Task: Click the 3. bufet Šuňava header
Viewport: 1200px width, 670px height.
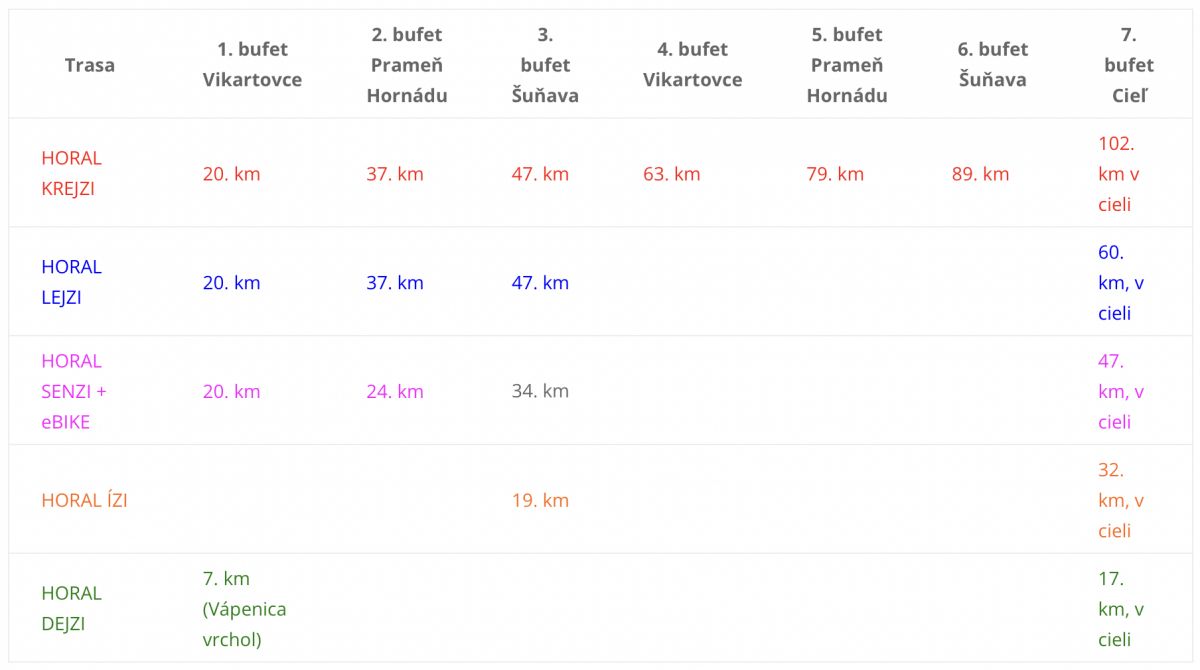Action: click(x=545, y=65)
